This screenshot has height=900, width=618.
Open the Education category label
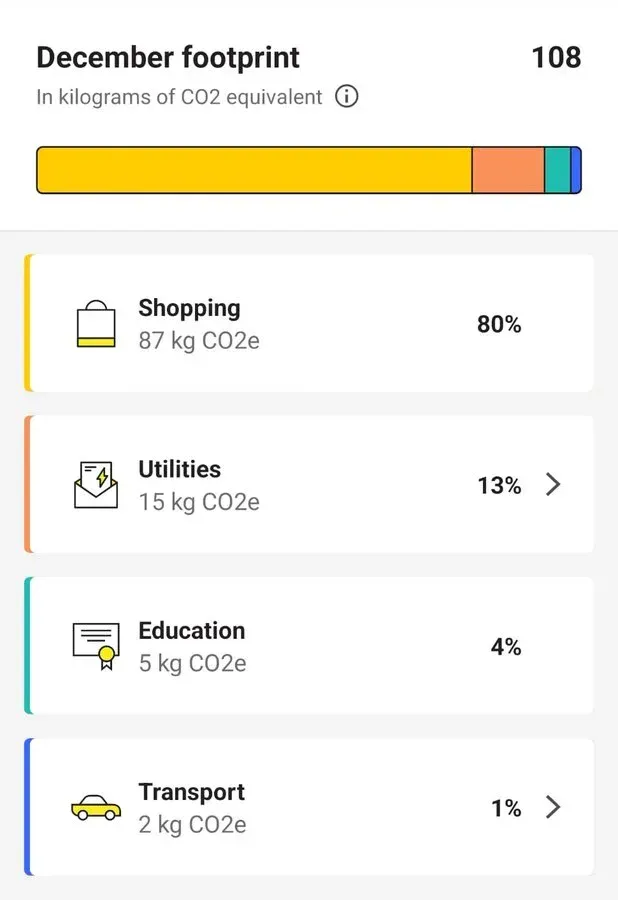(x=191, y=631)
